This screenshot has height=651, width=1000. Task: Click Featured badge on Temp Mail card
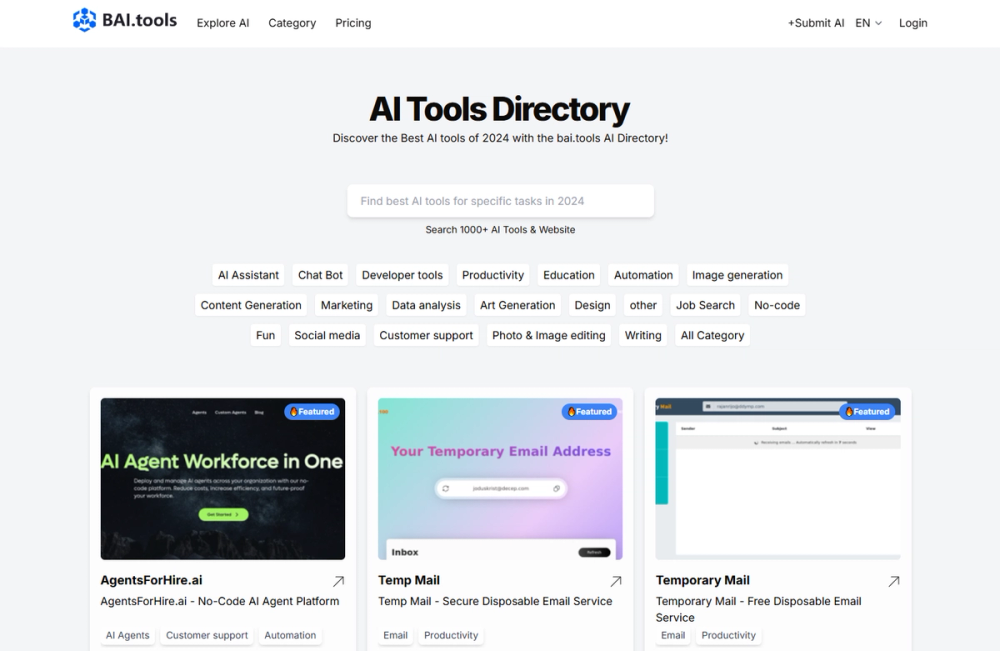tap(589, 412)
